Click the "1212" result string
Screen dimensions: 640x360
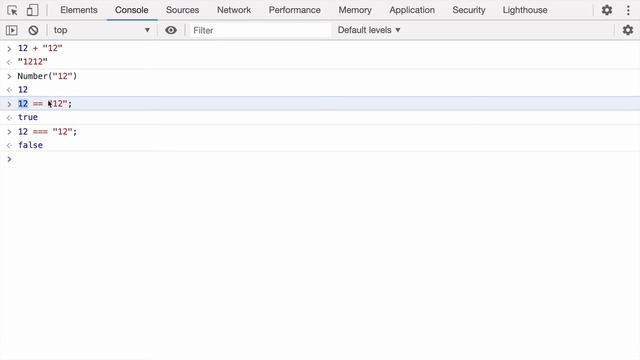[33, 62]
